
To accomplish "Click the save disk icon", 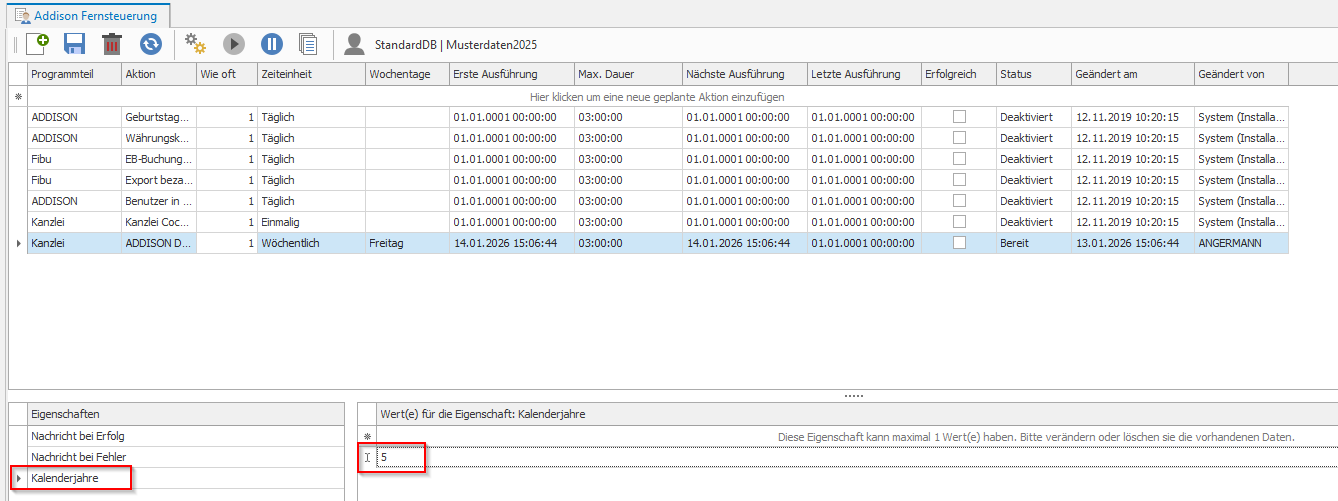I will click(75, 44).
